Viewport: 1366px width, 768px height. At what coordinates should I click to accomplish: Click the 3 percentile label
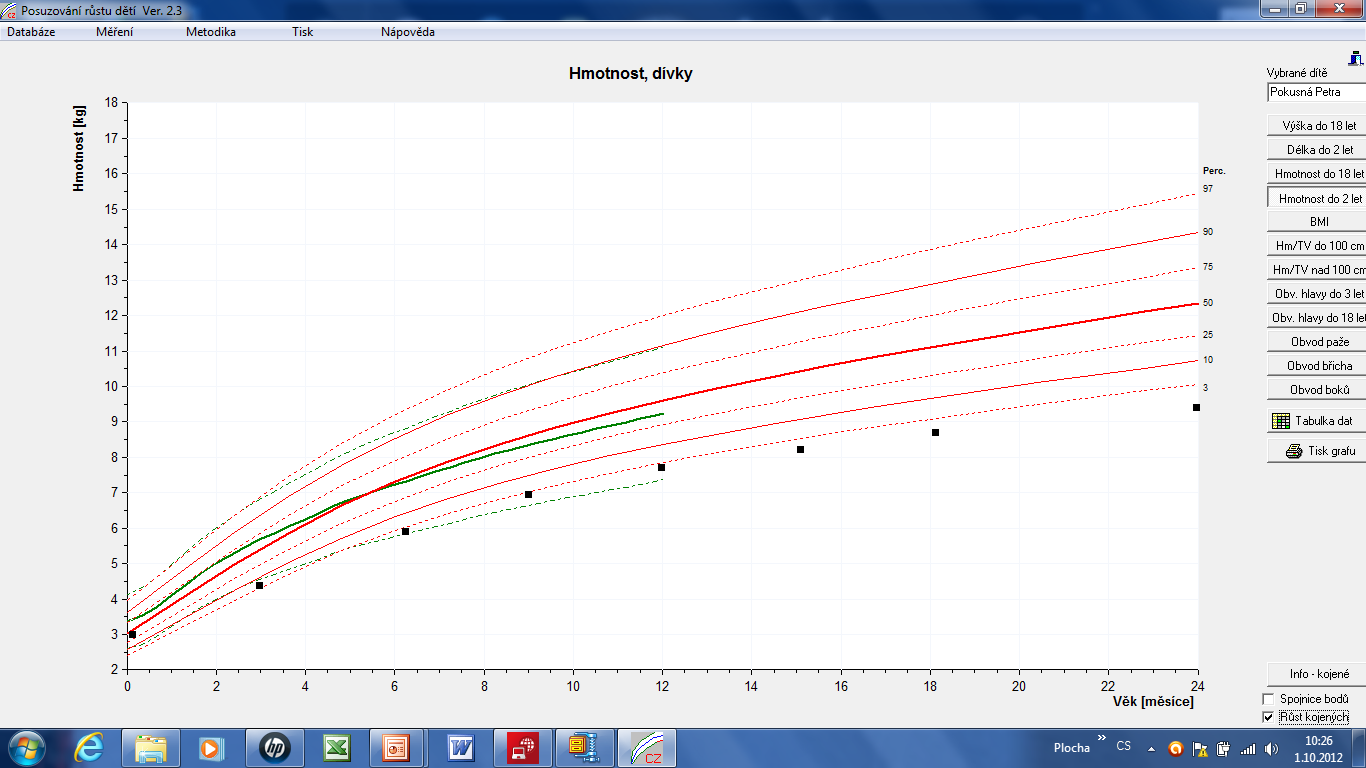pos(1205,387)
